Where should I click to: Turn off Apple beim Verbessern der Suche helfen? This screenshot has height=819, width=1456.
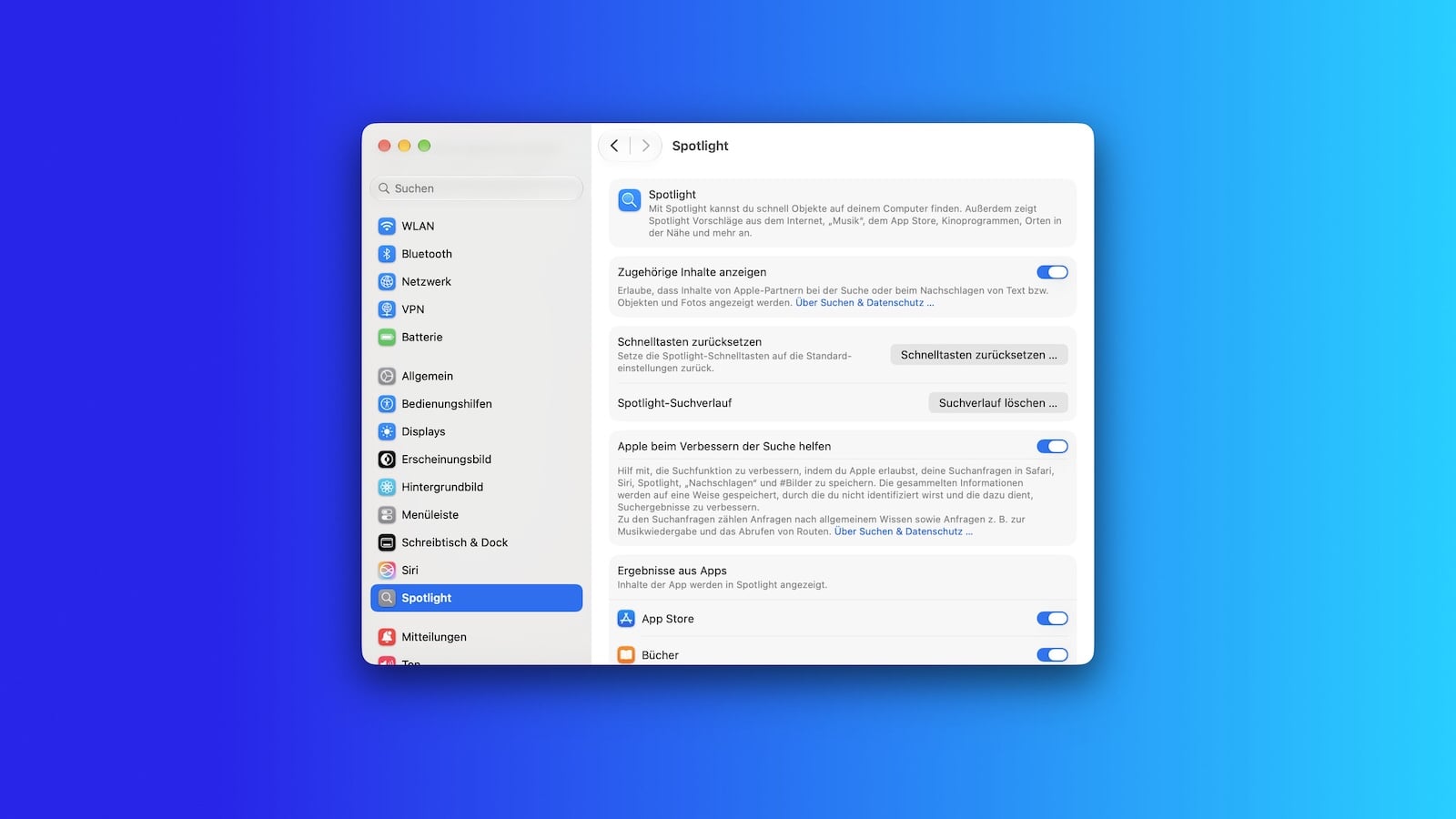click(x=1052, y=447)
